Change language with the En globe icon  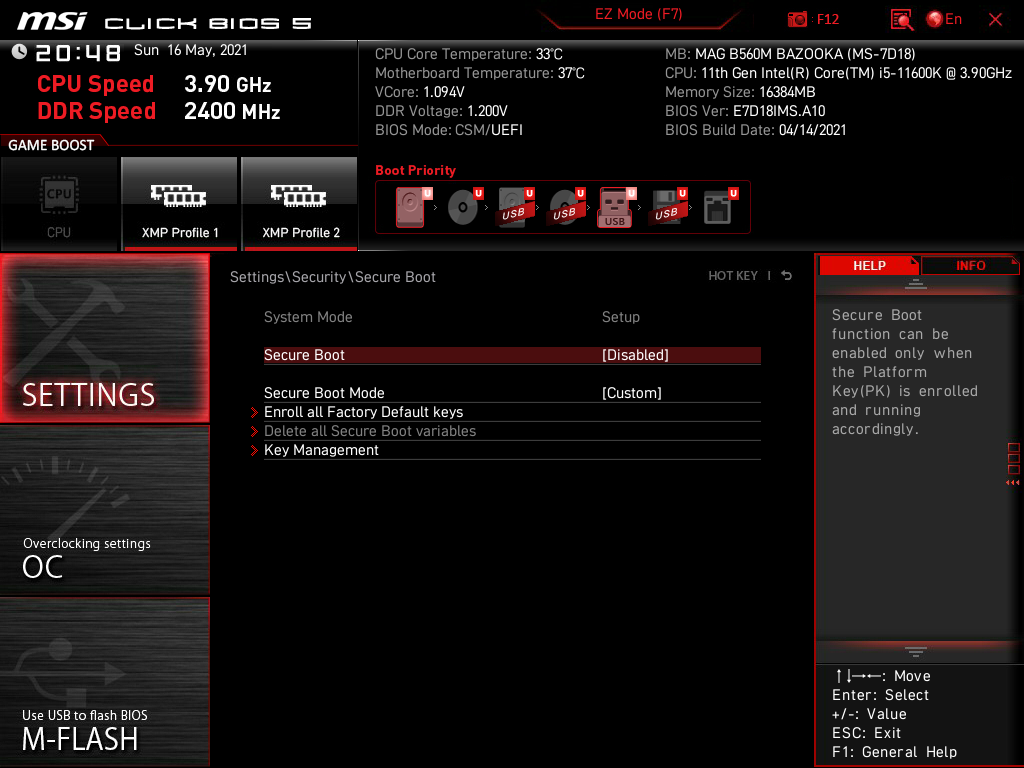944,20
